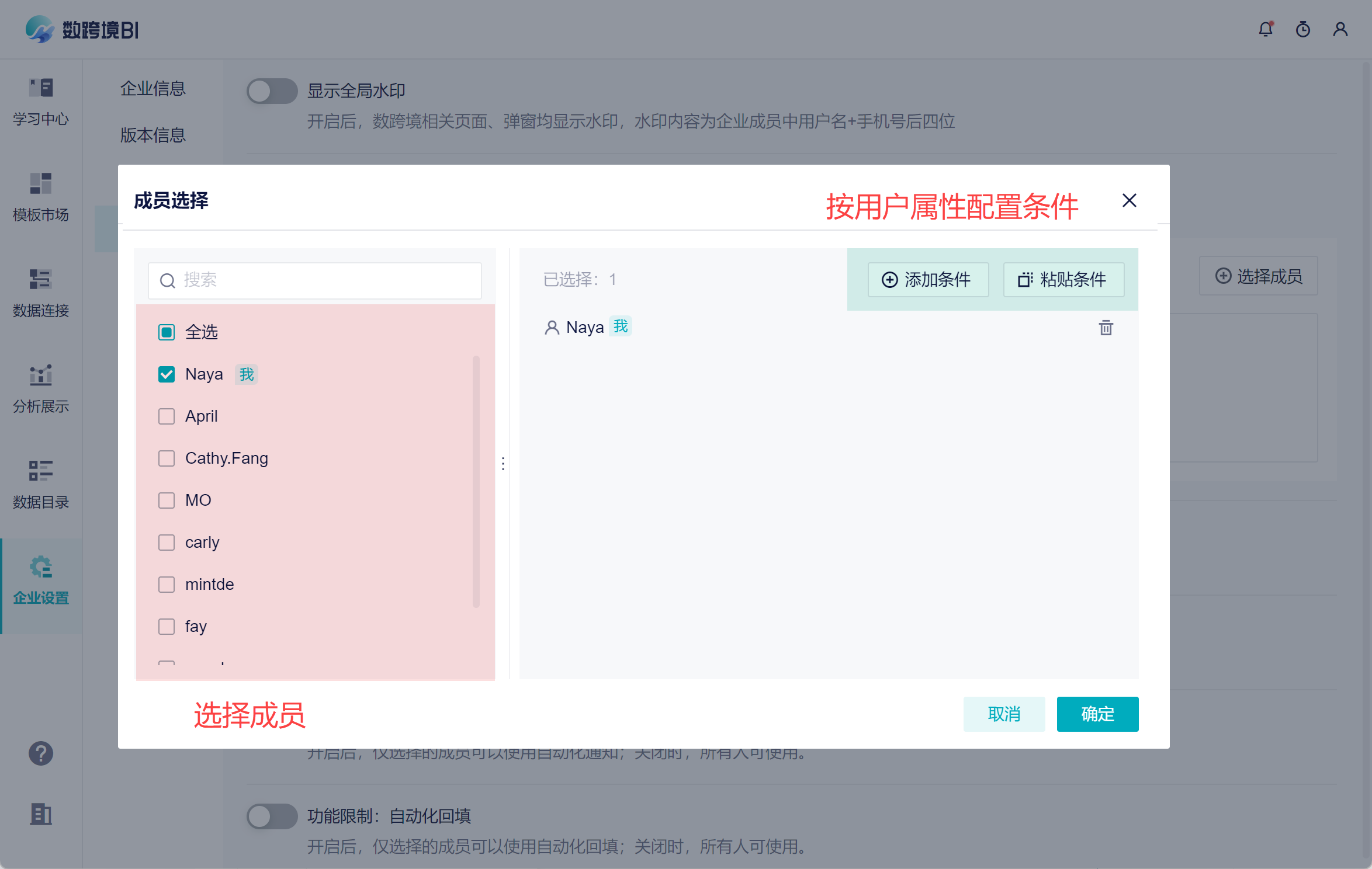Open the user profile icon
Image resolution: width=1372 pixels, height=869 pixels.
tap(1340, 29)
